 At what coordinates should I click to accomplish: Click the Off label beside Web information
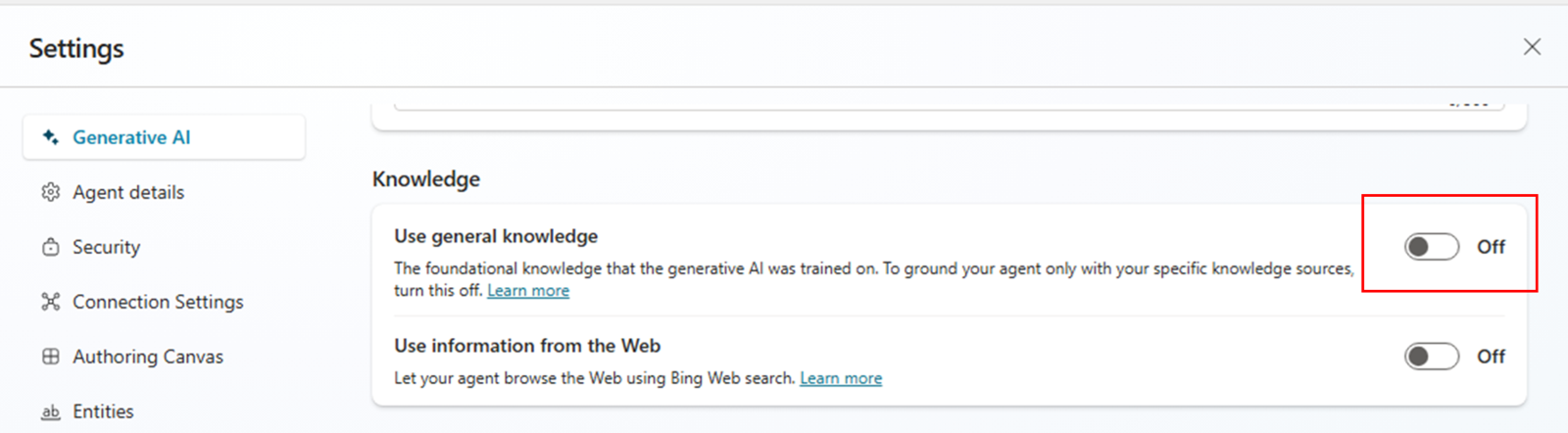(1491, 357)
